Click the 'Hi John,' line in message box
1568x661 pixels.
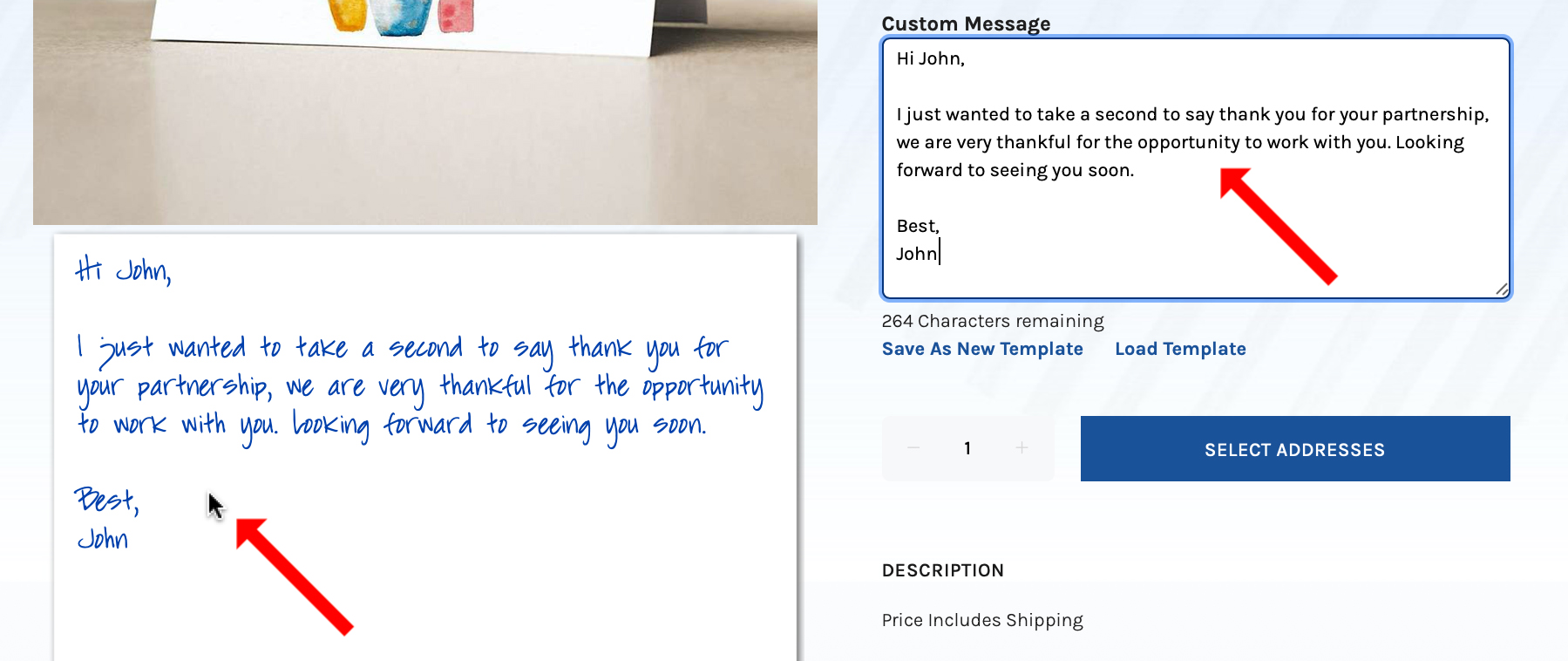click(x=930, y=59)
